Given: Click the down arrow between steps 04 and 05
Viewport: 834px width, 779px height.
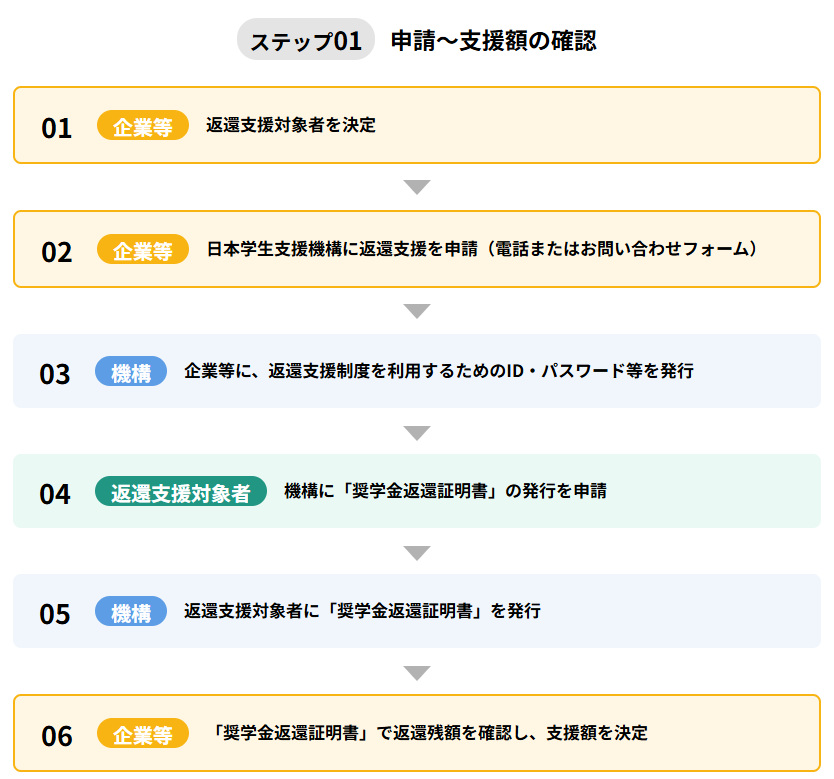Looking at the screenshot, I should [x=417, y=553].
